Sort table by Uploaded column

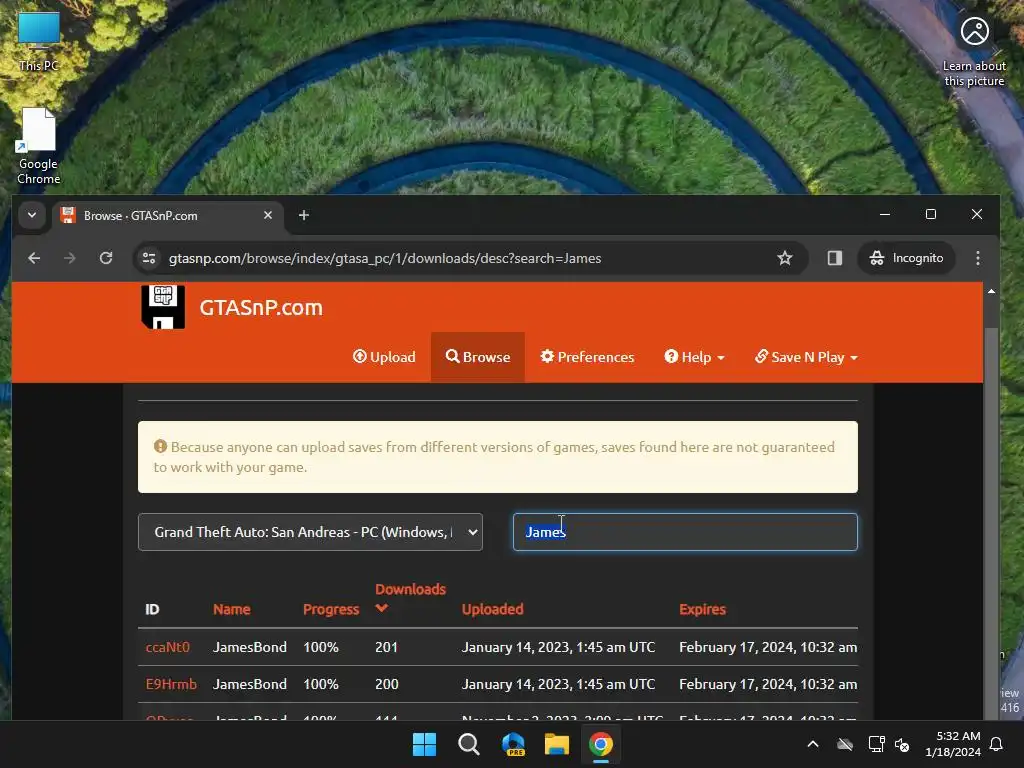492,609
